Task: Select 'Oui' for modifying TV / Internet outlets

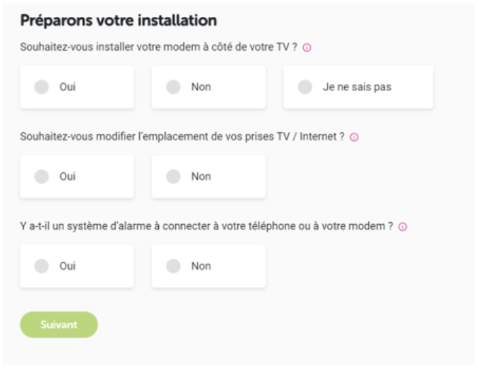Action: click(77, 176)
